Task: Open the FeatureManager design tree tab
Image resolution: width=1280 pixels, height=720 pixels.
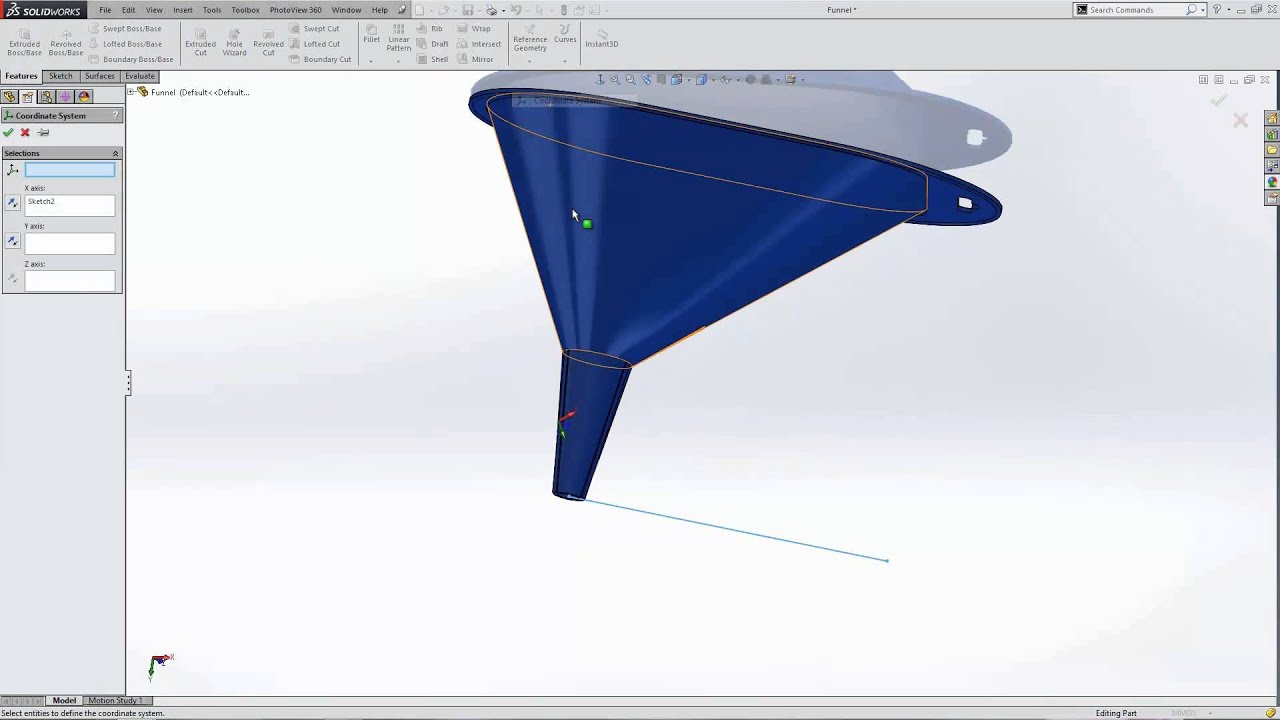Action: tap(10, 97)
